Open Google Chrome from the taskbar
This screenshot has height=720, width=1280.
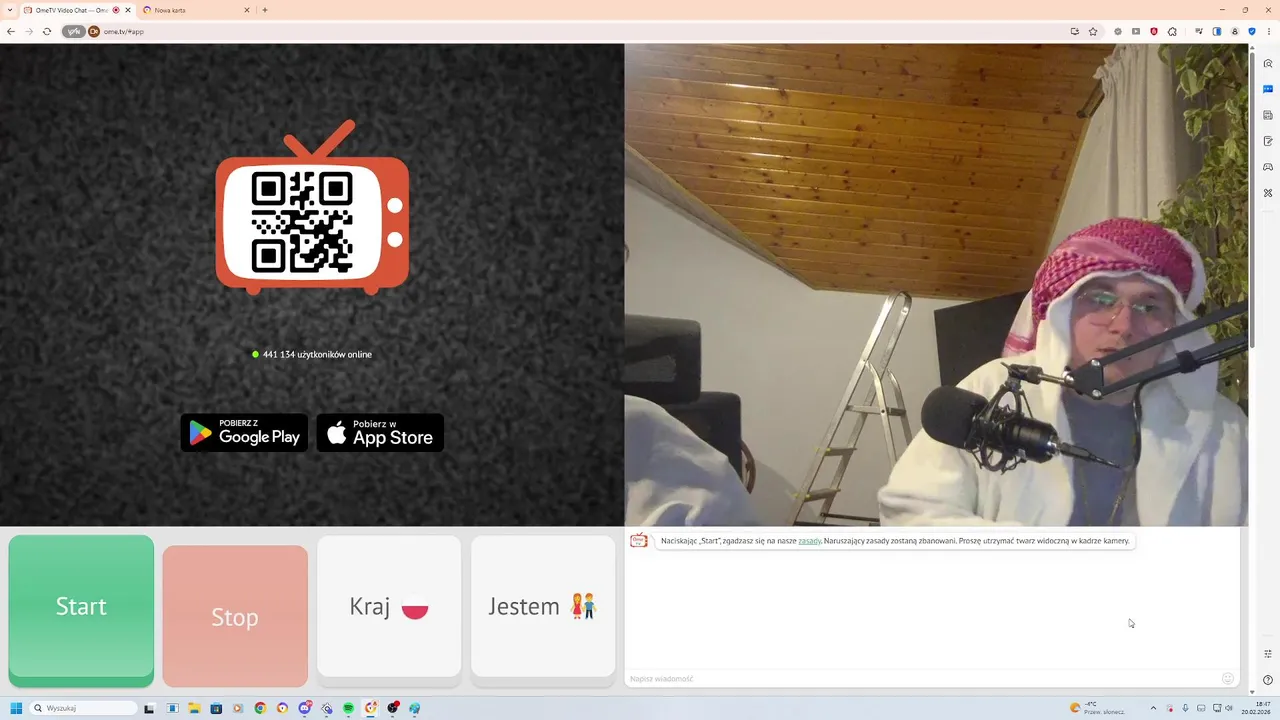(260, 708)
